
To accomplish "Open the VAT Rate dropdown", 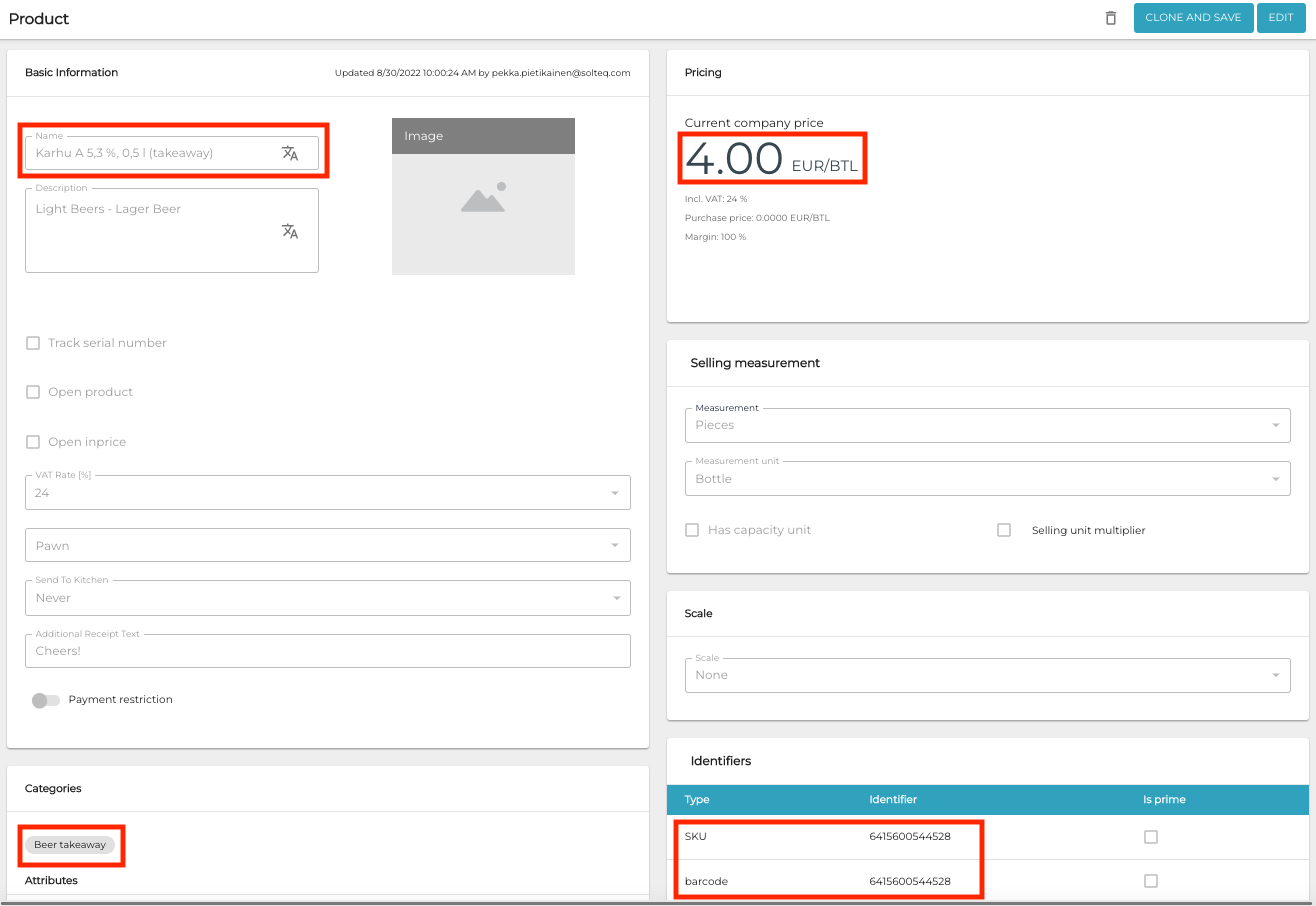I will click(x=327, y=493).
